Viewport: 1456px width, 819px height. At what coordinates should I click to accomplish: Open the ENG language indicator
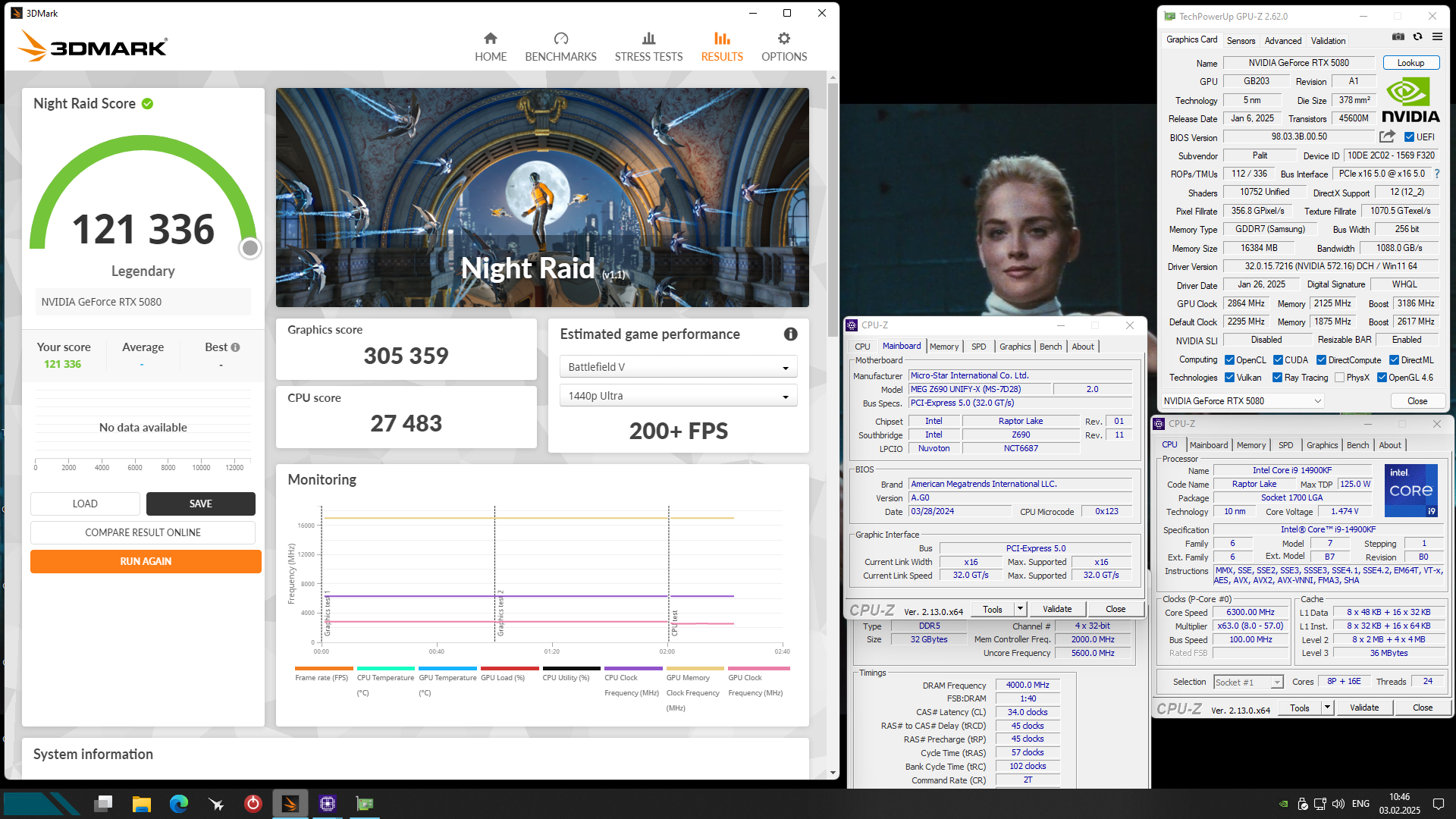pyautogui.click(x=1360, y=804)
